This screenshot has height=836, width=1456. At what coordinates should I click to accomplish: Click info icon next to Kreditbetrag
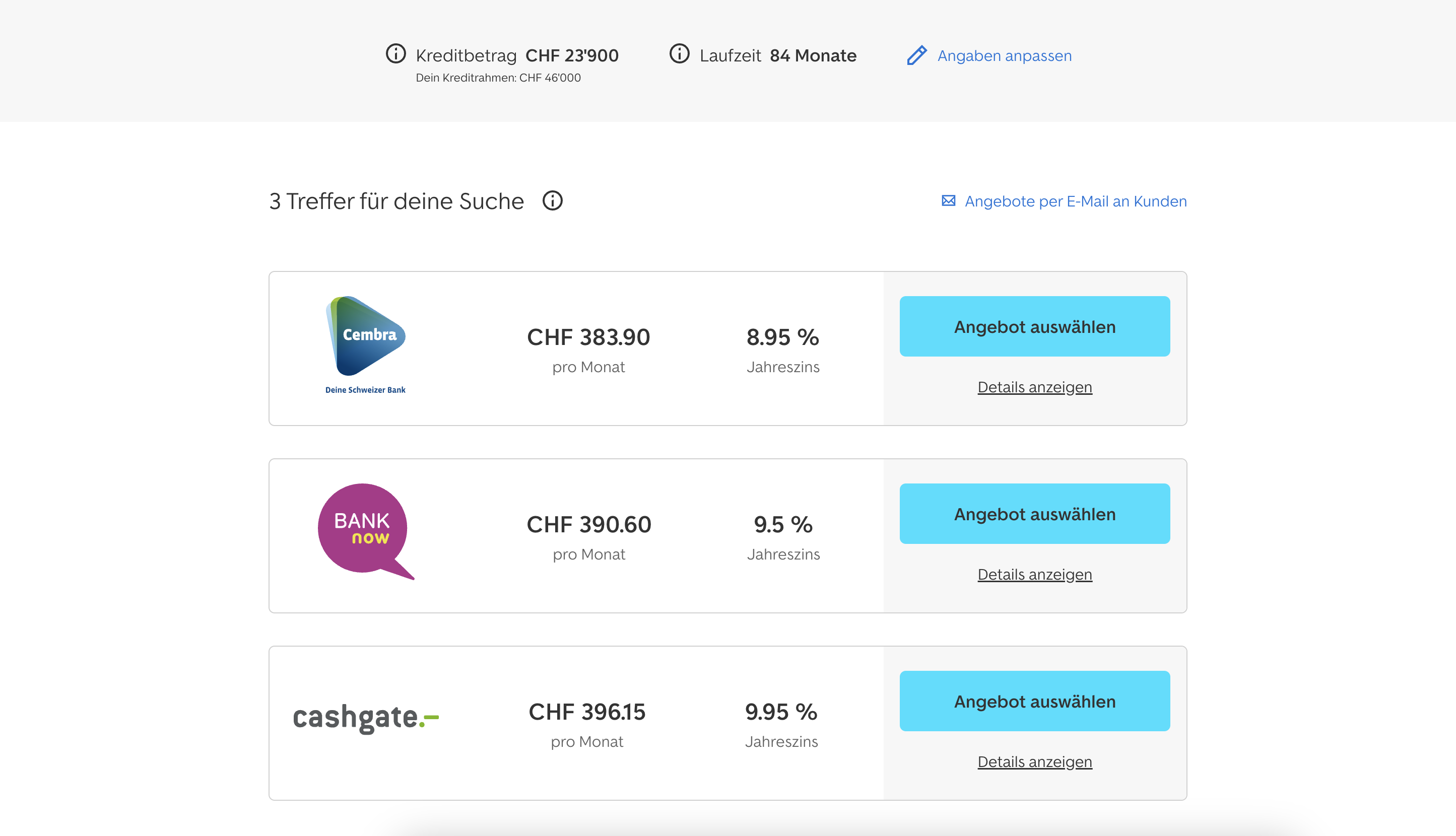click(395, 54)
